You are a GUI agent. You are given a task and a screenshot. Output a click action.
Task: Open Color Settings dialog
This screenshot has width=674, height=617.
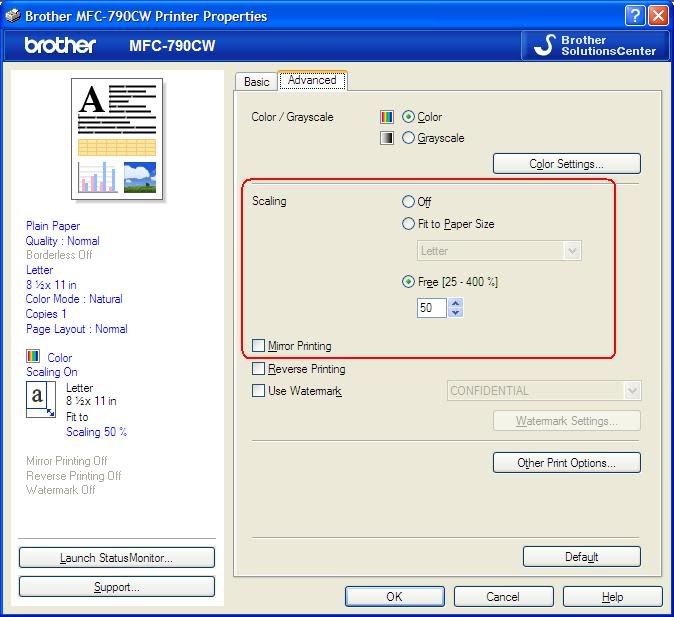[566, 164]
